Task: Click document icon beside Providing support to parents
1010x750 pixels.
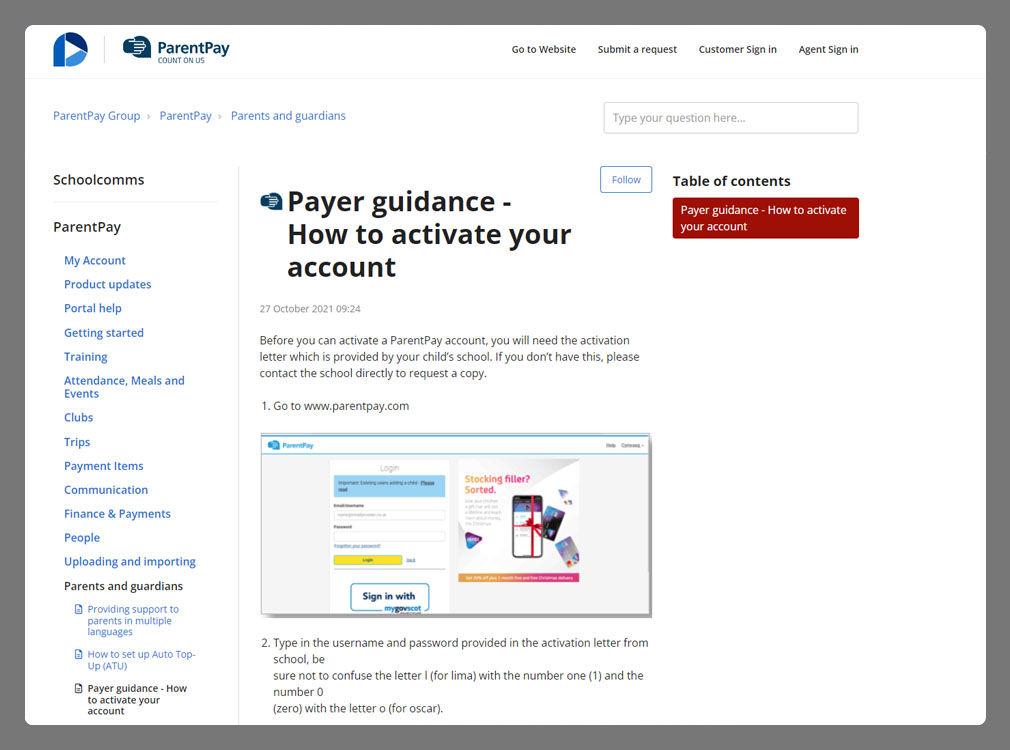Action: [x=79, y=609]
